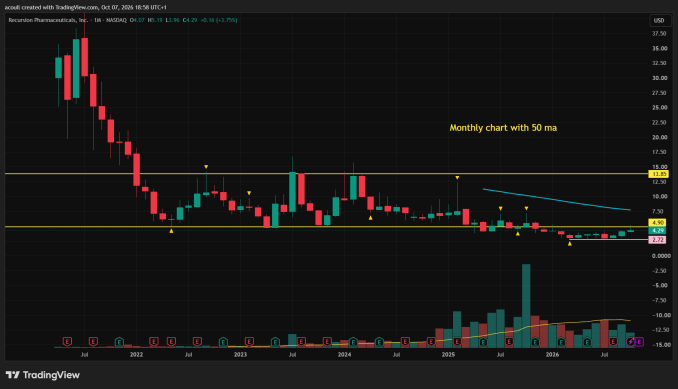Click the 25.00 price scale label
Image resolution: width=678 pixels, height=389 pixels.
(x=659, y=108)
